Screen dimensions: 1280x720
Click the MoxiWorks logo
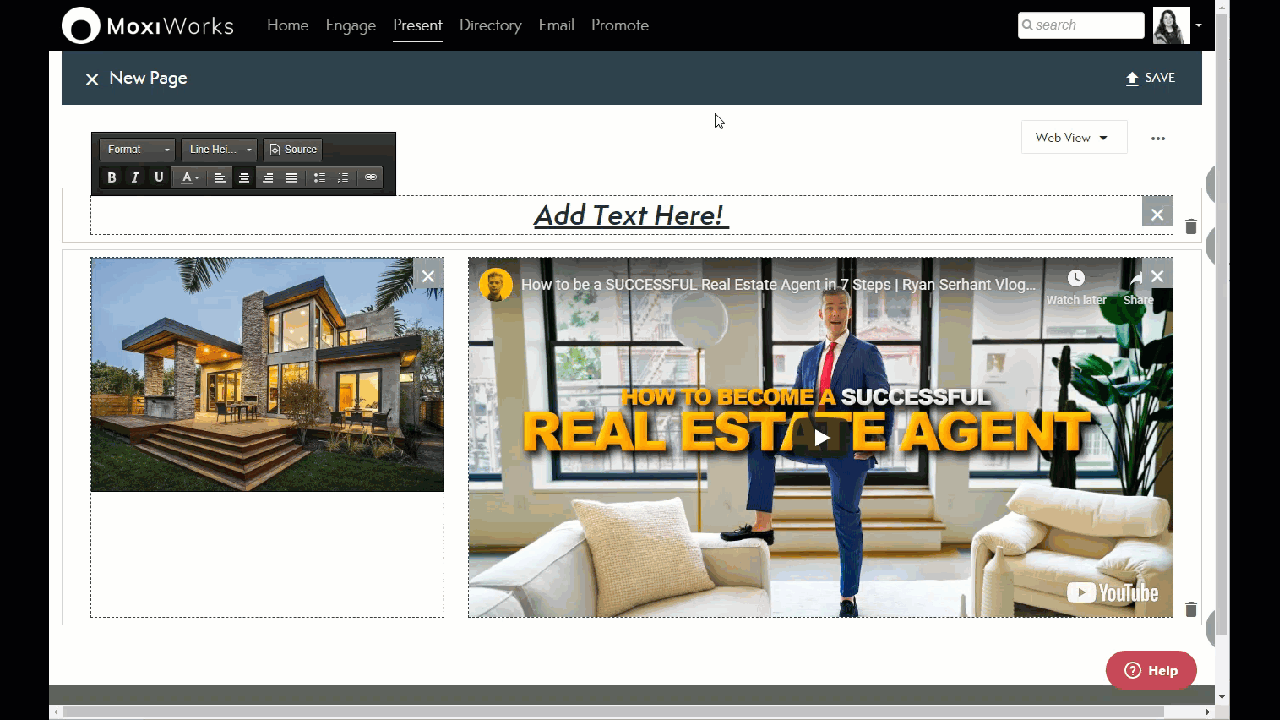pos(148,26)
